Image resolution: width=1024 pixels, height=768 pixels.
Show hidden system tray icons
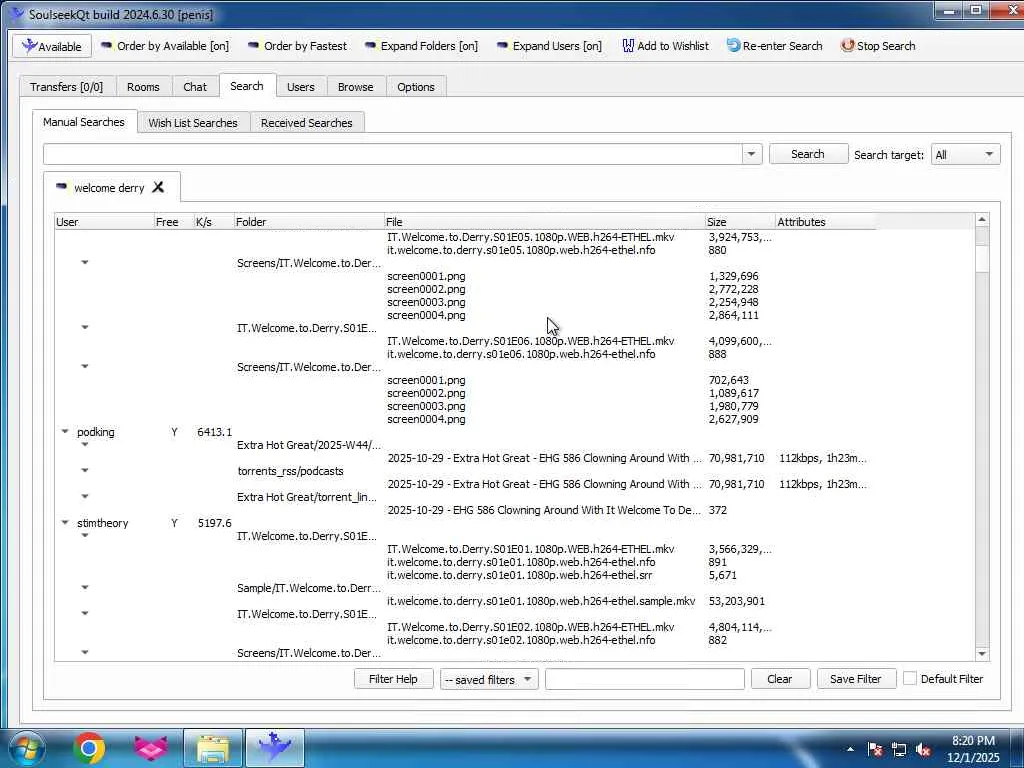[850, 750]
